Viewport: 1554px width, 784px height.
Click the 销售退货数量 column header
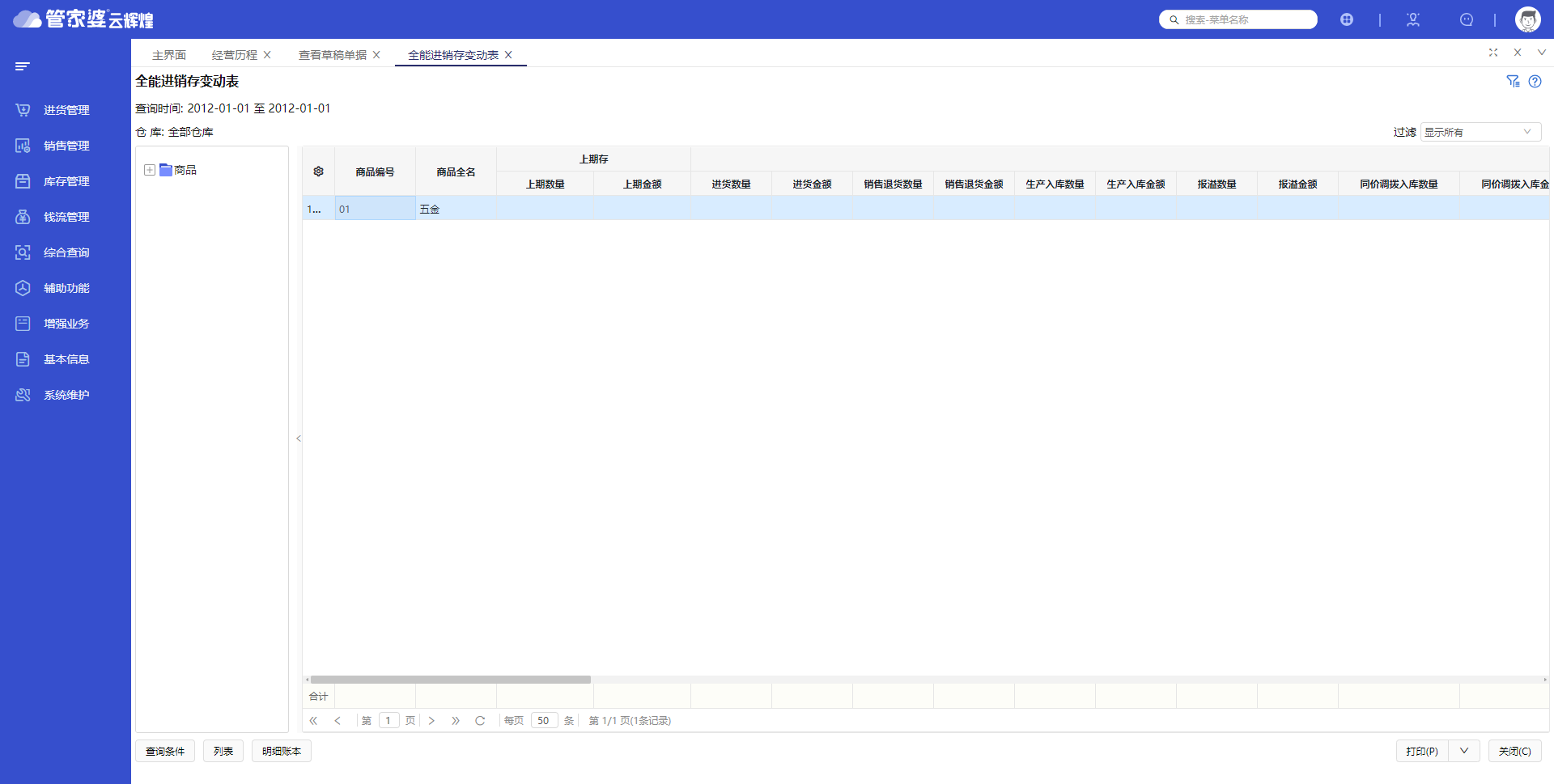click(894, 184)
